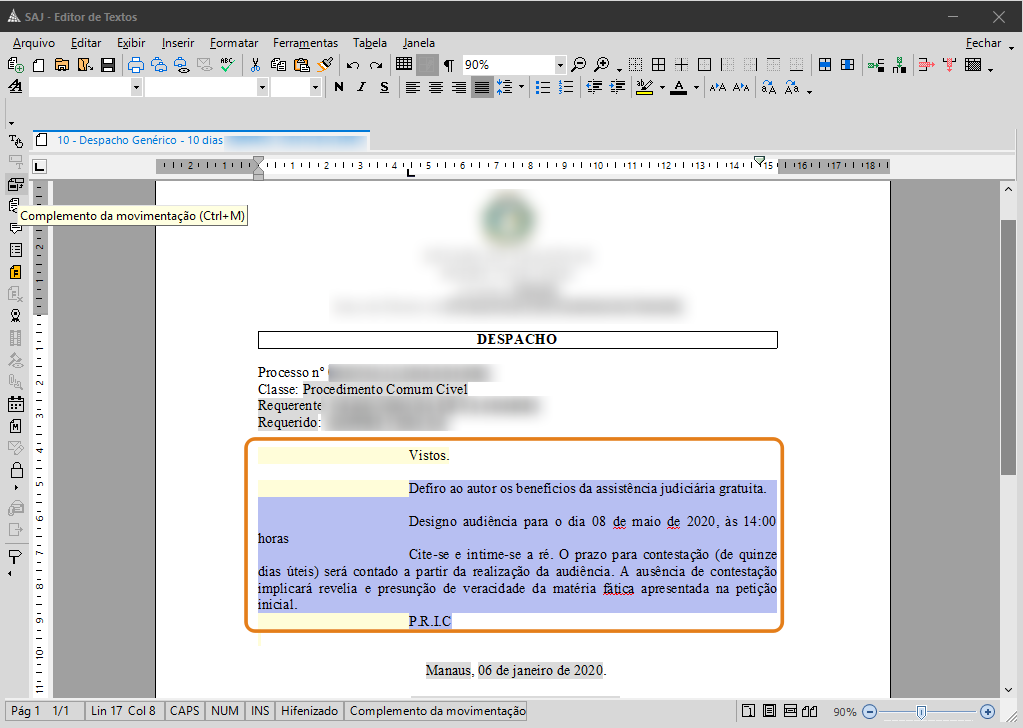This screenshot has width=1023, height=728.
Task: Click the new blank document icon
Action: click(38, 65)
